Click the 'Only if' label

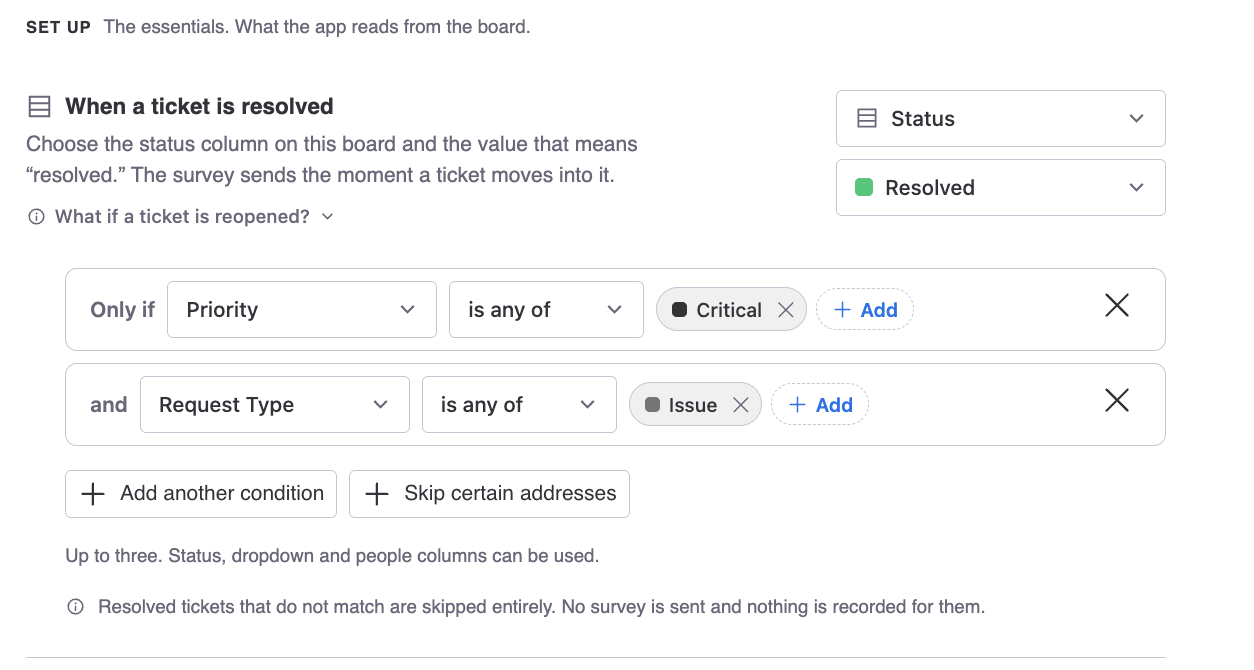pos(122,310)
